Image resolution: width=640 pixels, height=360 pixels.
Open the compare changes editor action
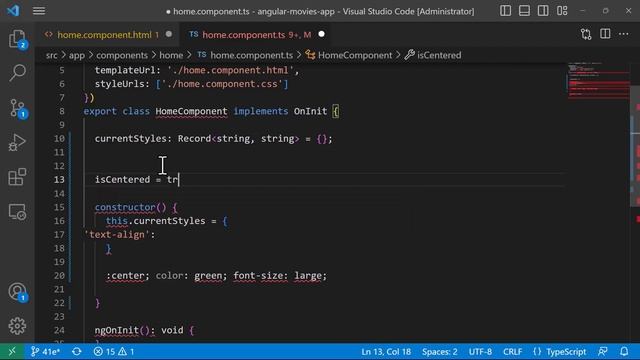tap(586, 34)
